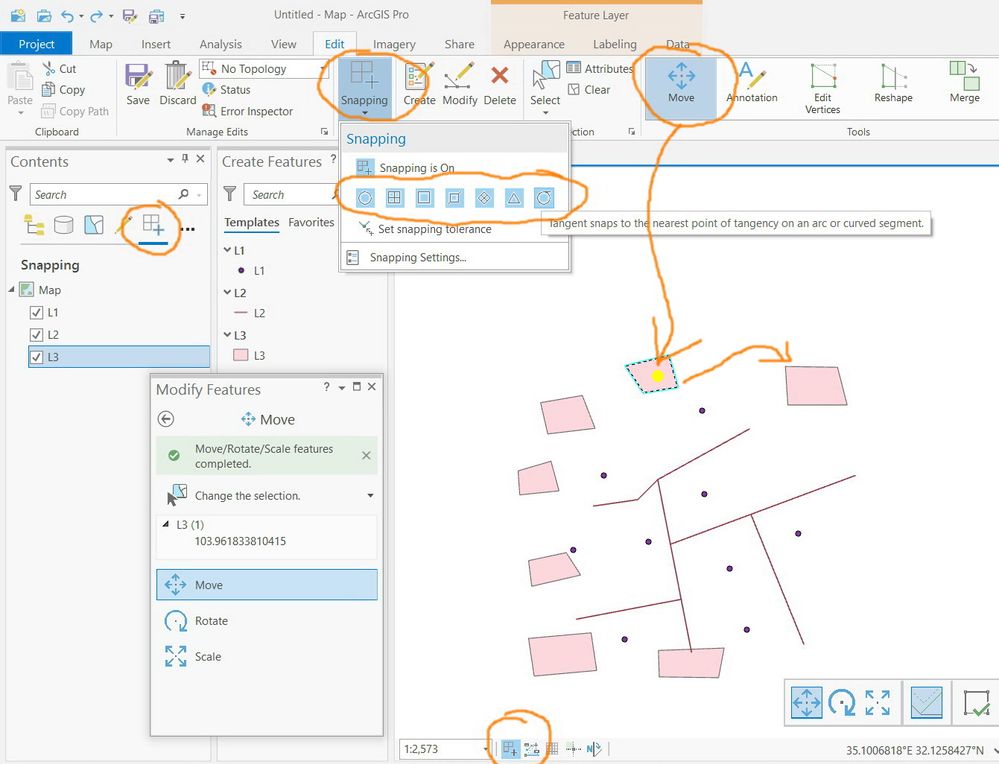Open the Change the selection dropdown
The image size is (999, 764).
click(370, 496)
